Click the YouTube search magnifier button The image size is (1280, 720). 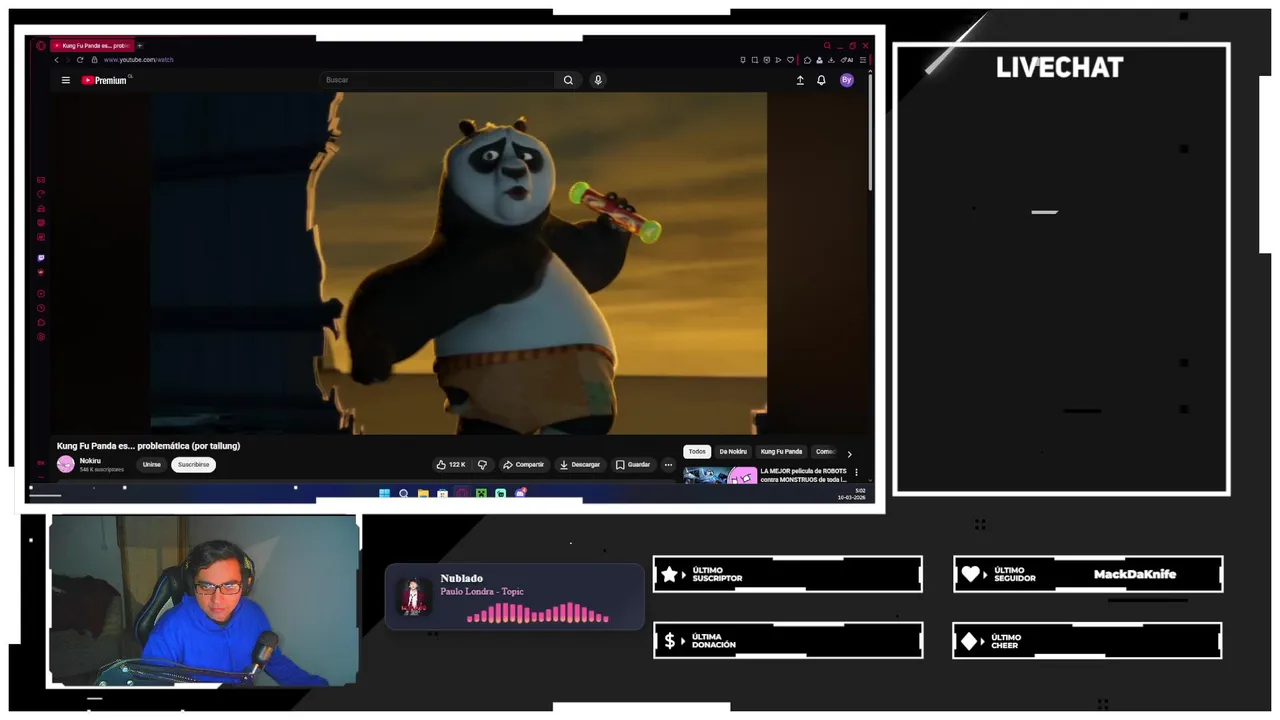568,80
